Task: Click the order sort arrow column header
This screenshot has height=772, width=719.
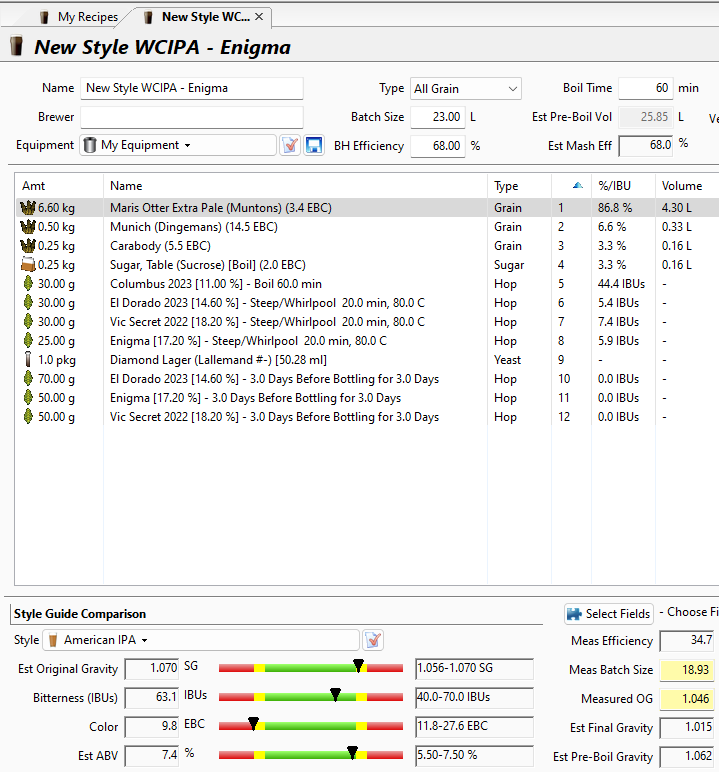Action: click(x=572, y=186)
